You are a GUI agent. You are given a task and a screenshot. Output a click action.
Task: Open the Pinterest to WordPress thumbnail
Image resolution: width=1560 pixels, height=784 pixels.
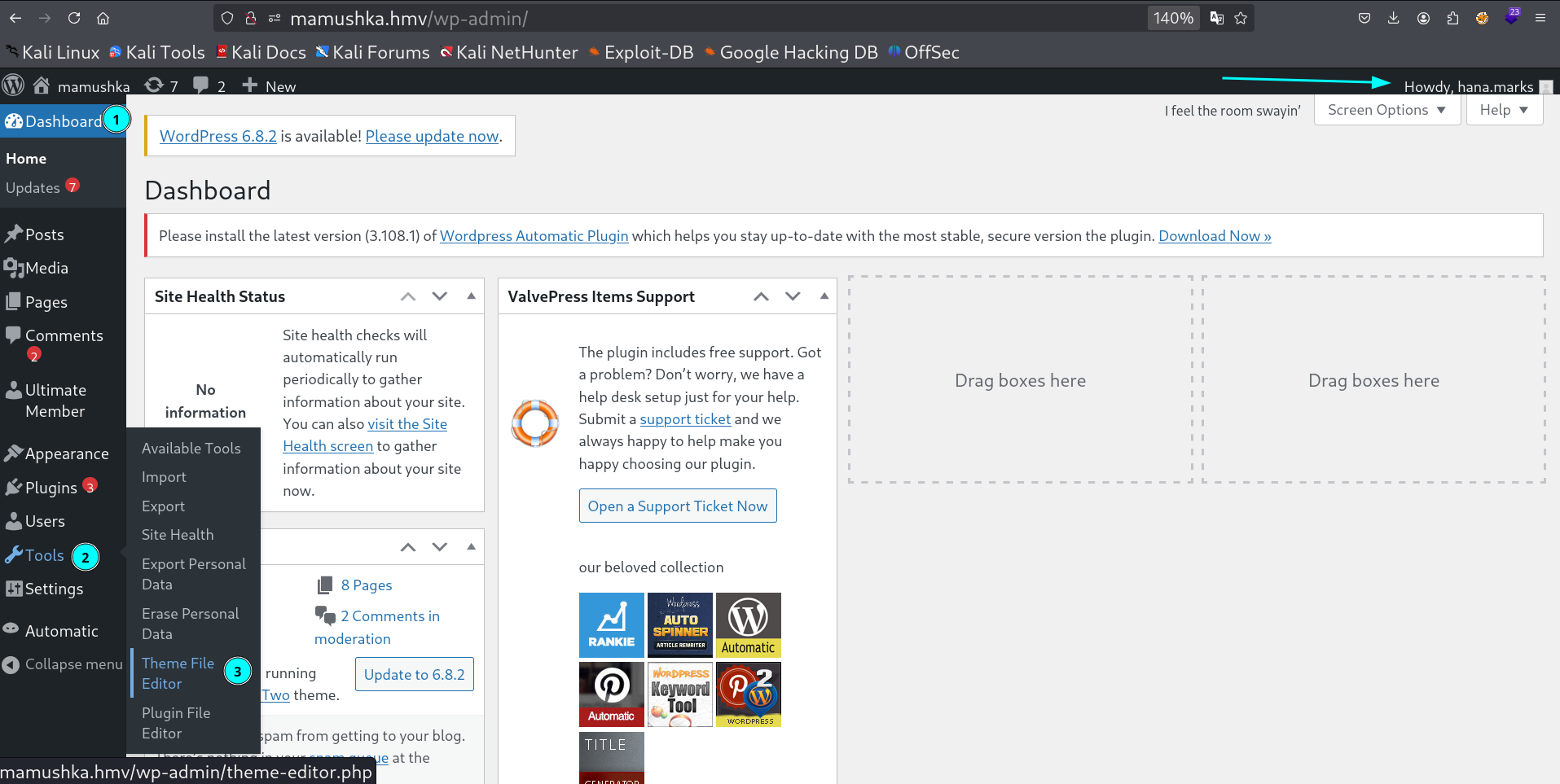coord(749,694)
